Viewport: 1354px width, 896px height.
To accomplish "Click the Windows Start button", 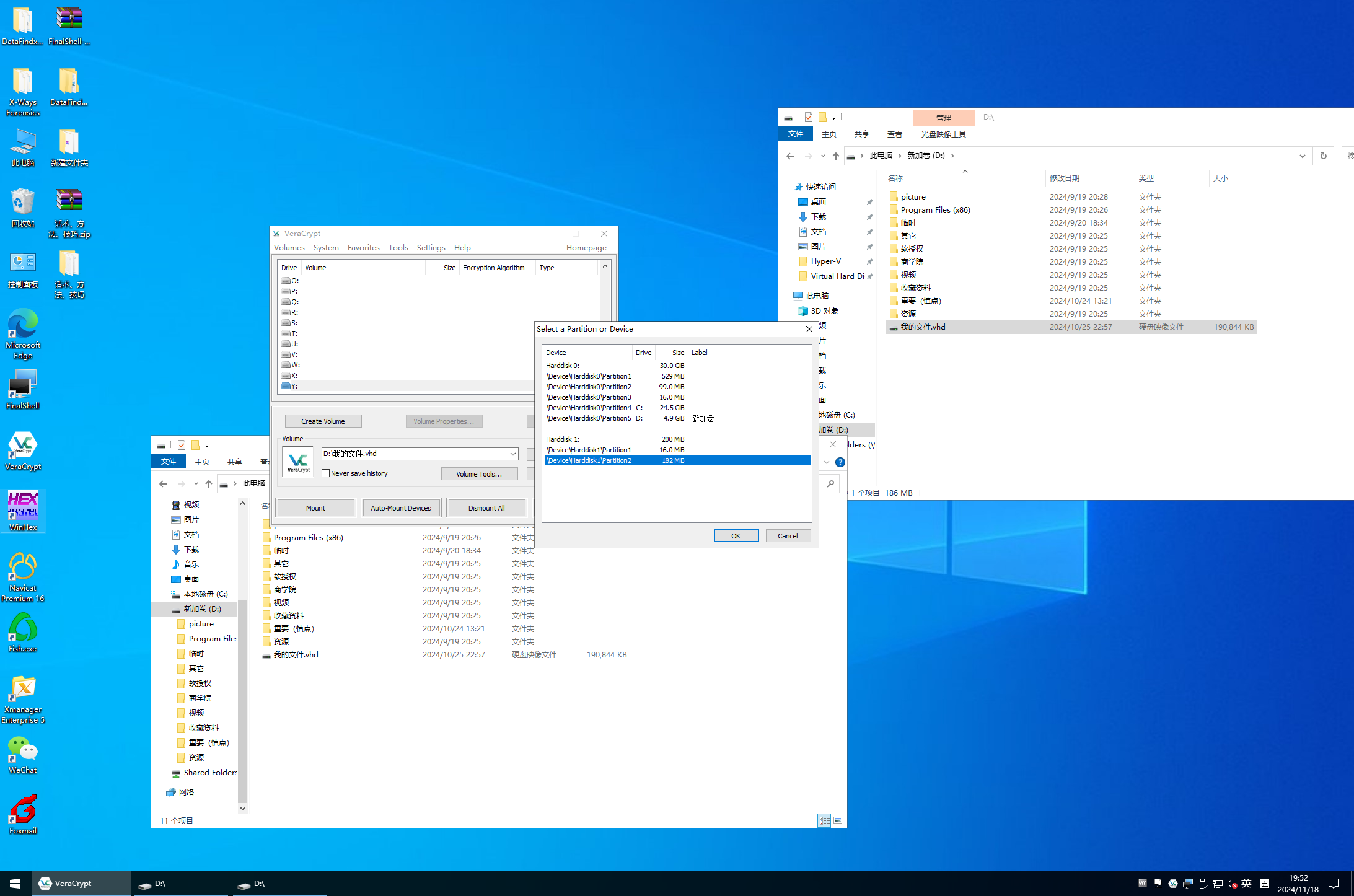I will click(15, 883).
